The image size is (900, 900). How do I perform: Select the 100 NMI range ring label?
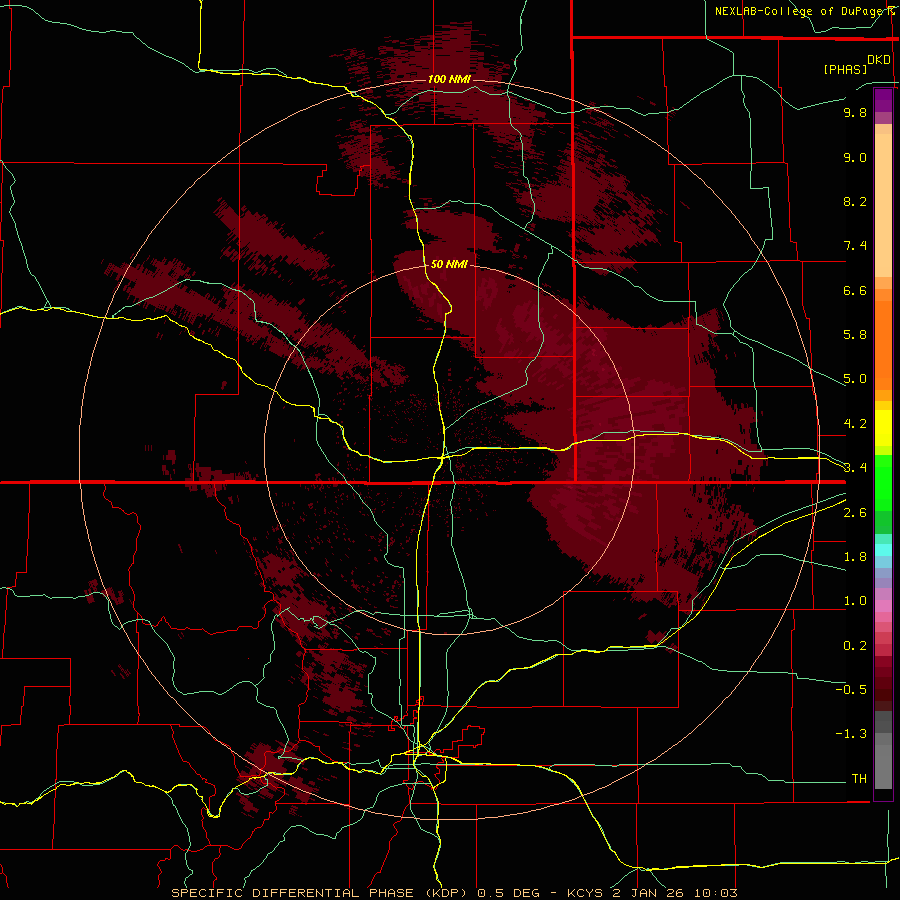point(449,79)
